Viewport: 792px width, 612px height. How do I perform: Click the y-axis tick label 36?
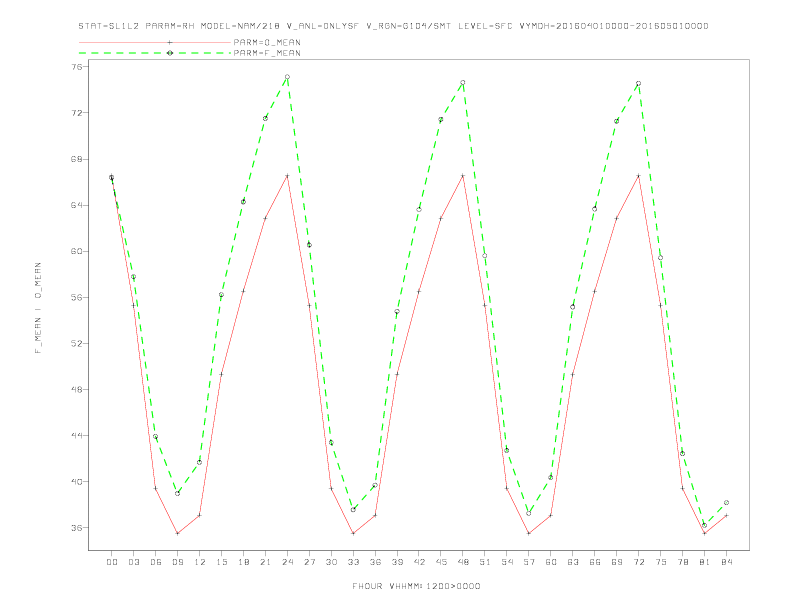79,528
